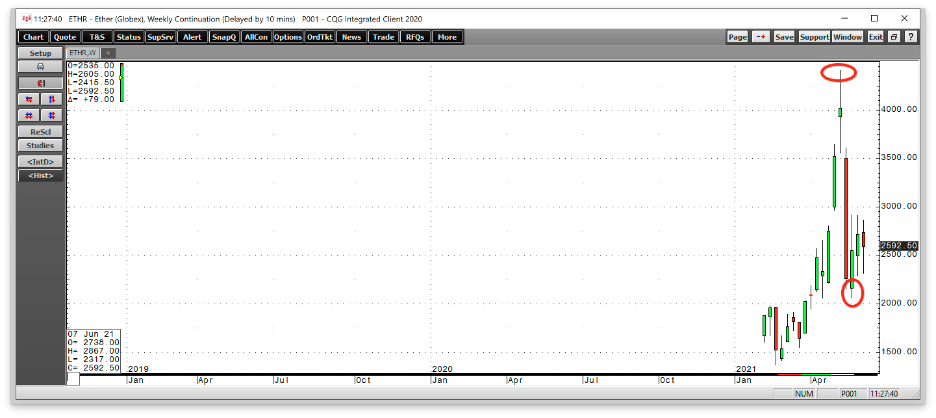Screen dimensions: 936x418
Task: Open SupSrv from the toolbar
Action: pyautogui.click(x=160, y=37)
